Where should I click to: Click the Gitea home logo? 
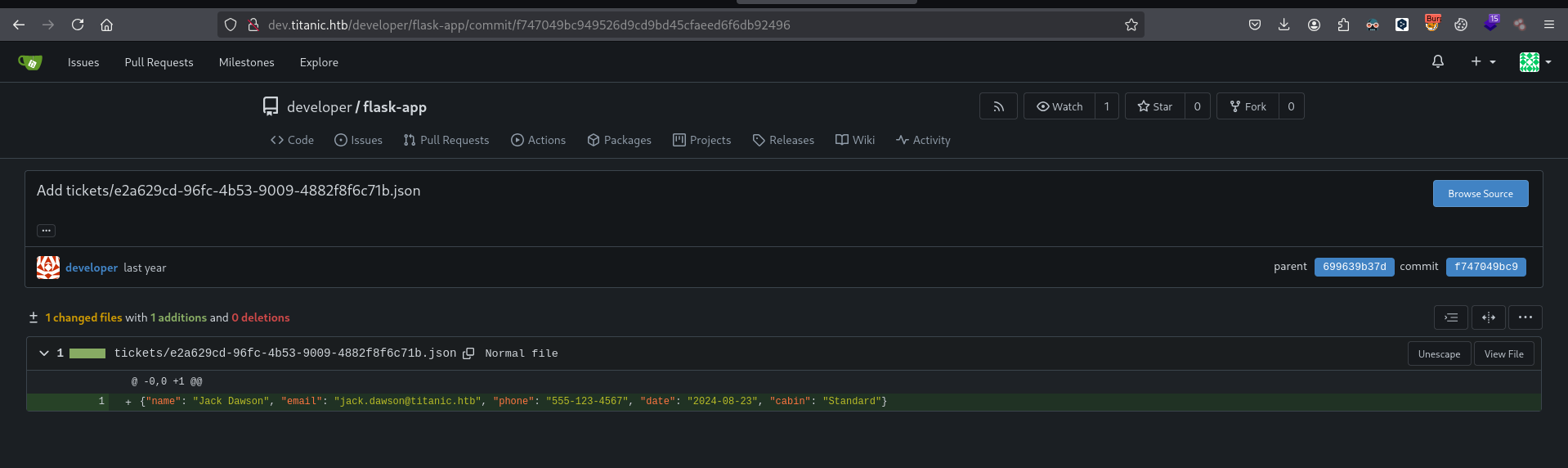(30, 62)
